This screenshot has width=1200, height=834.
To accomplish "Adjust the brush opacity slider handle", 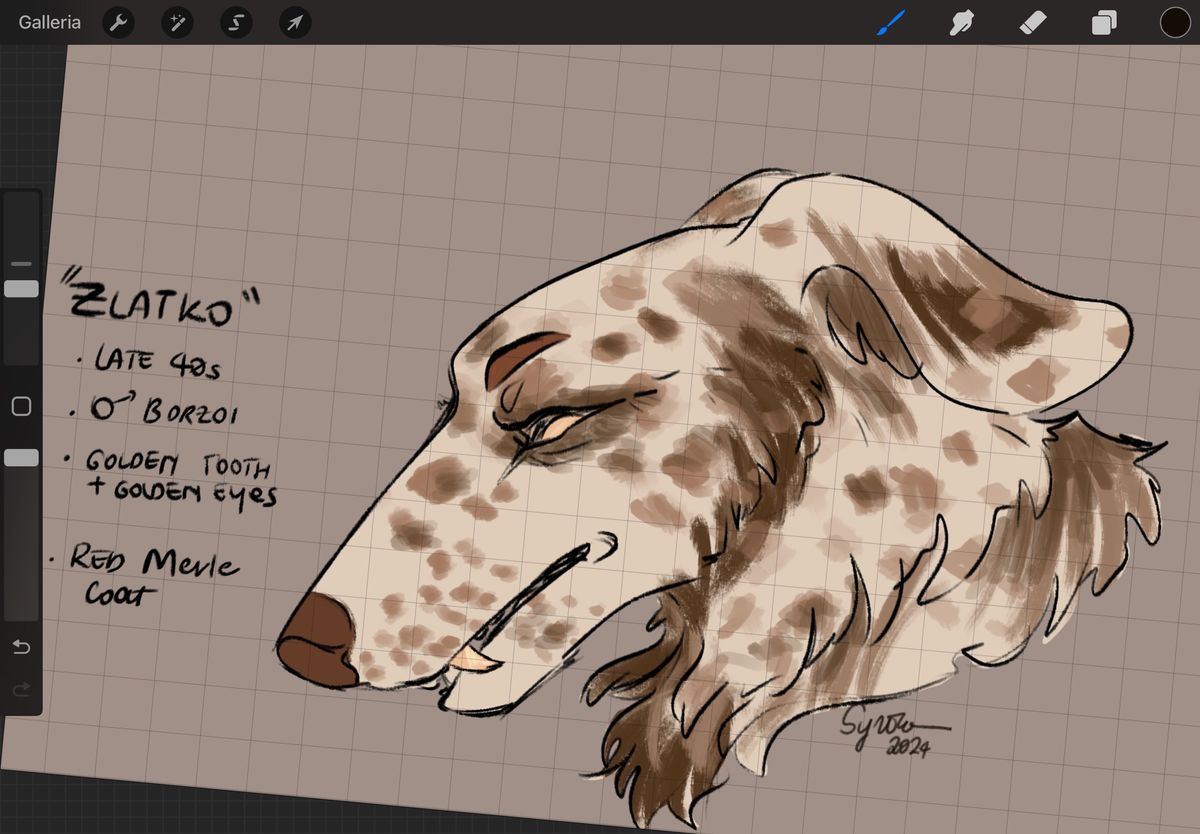I will tap(21, 457).
